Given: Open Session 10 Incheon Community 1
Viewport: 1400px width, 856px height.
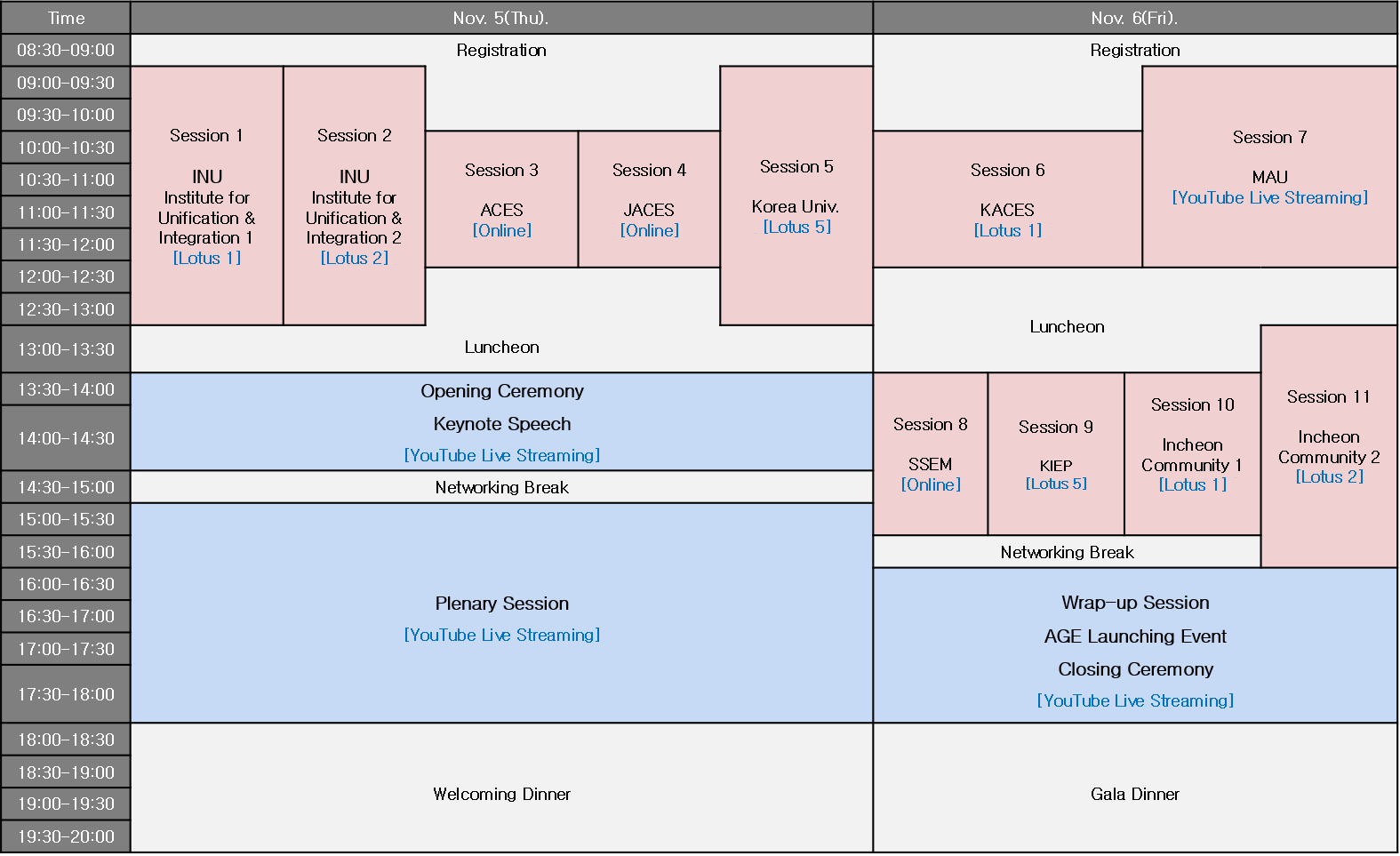Looking at the screenshot, I should pos(1193,454).
